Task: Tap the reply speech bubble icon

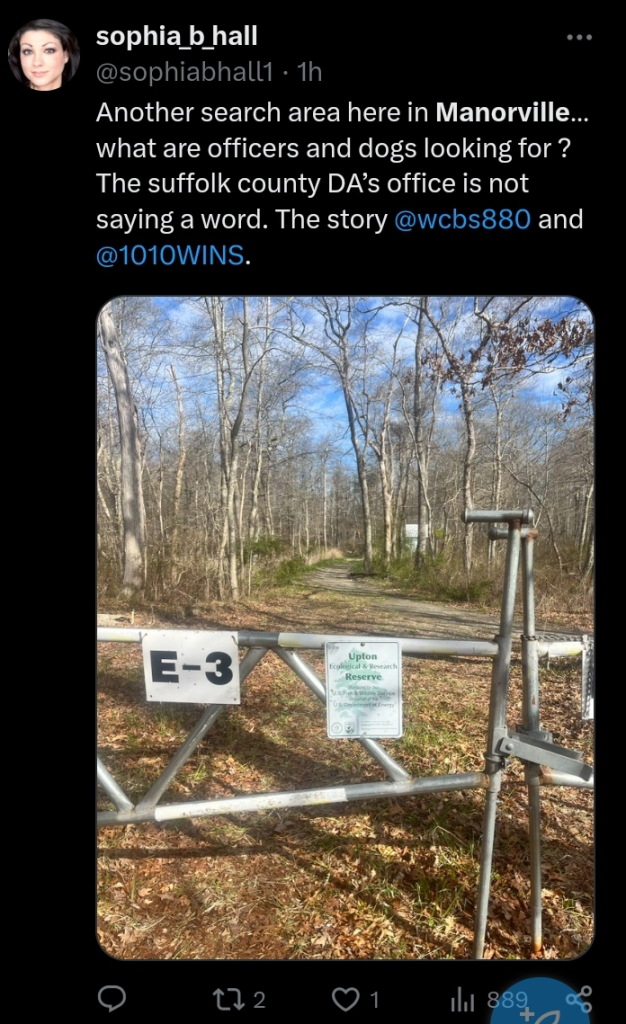Action: pyautogui.click(x=112, y=999)
